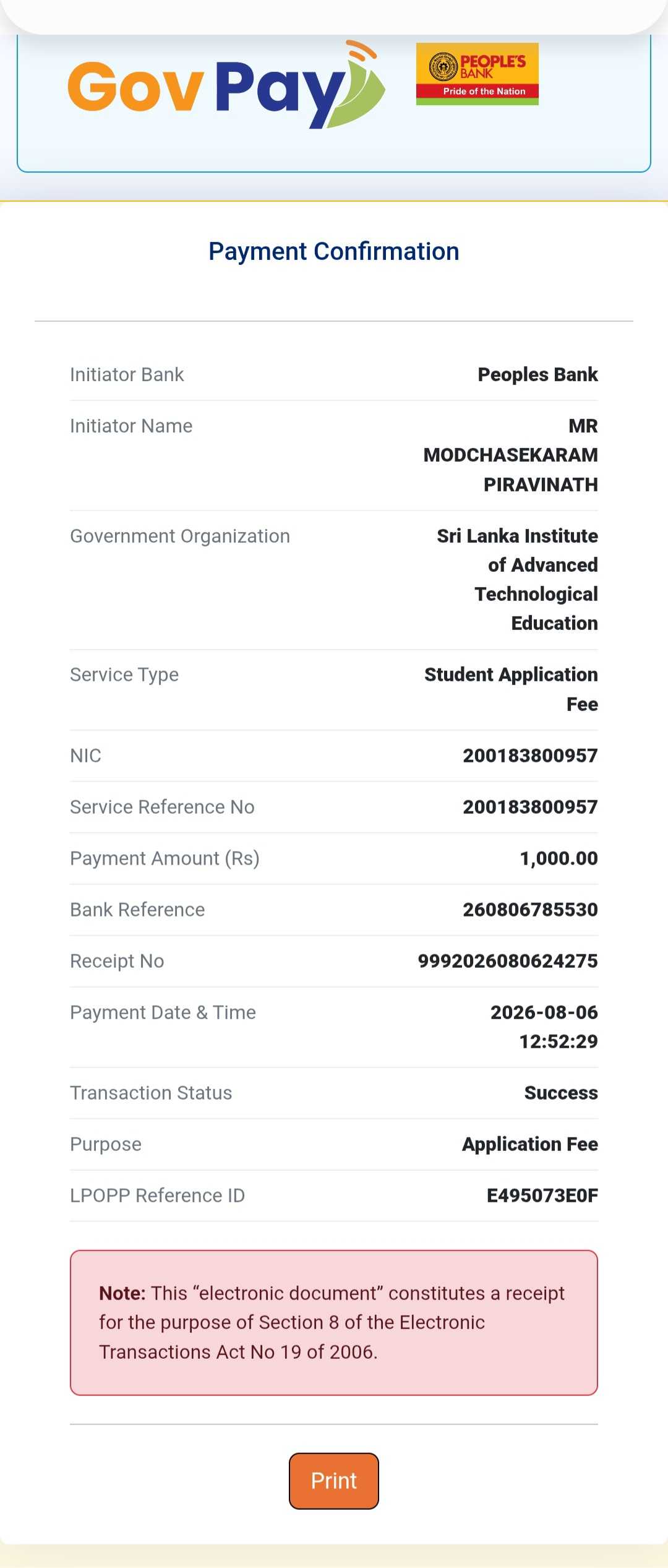Click the Sri Lanka Institute organization value
668x1568 pixels.
(517, 579)
